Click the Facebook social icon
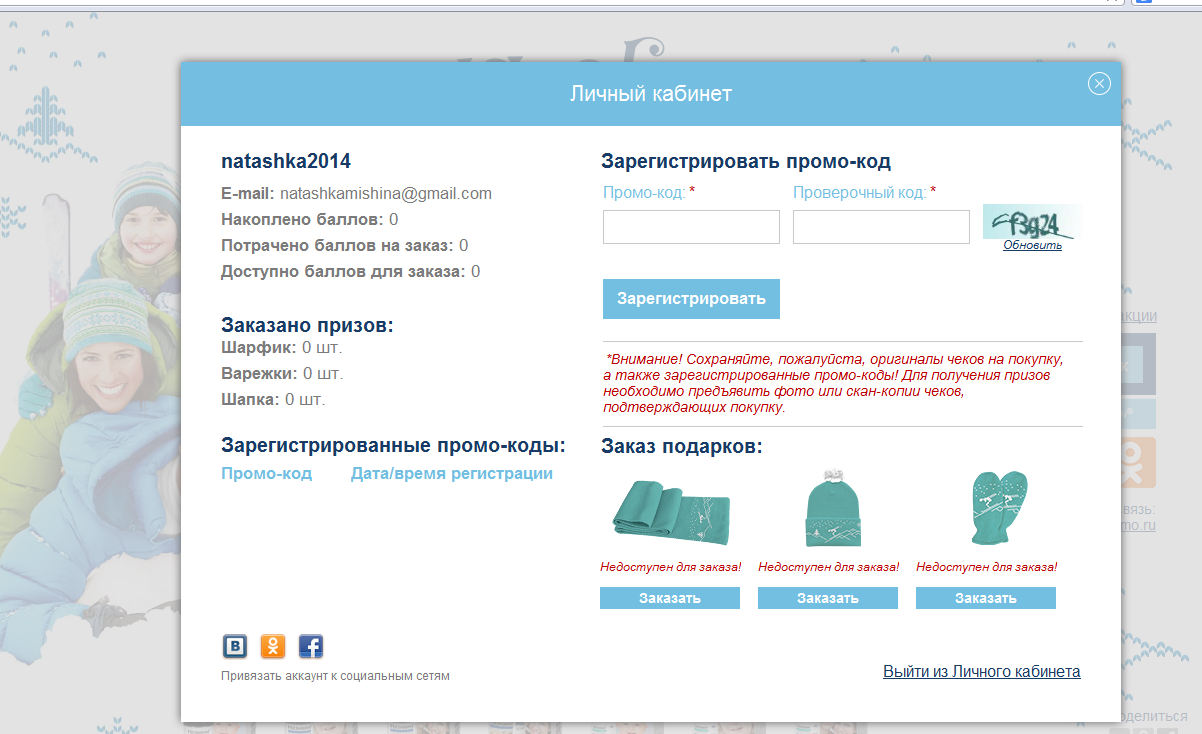 (x=311, y=647)
